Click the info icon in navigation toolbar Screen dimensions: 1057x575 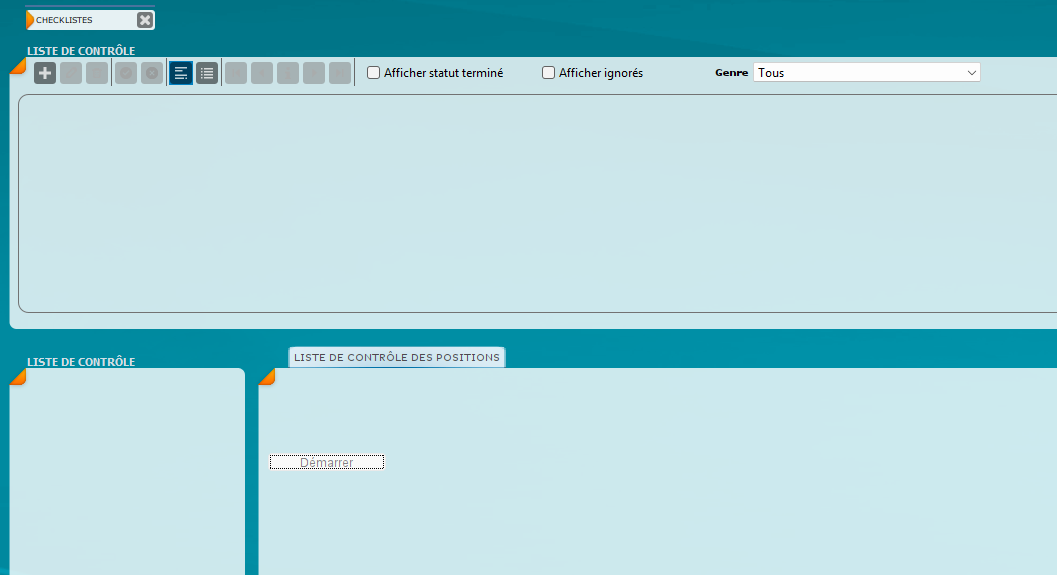click(x=288, y=73)
